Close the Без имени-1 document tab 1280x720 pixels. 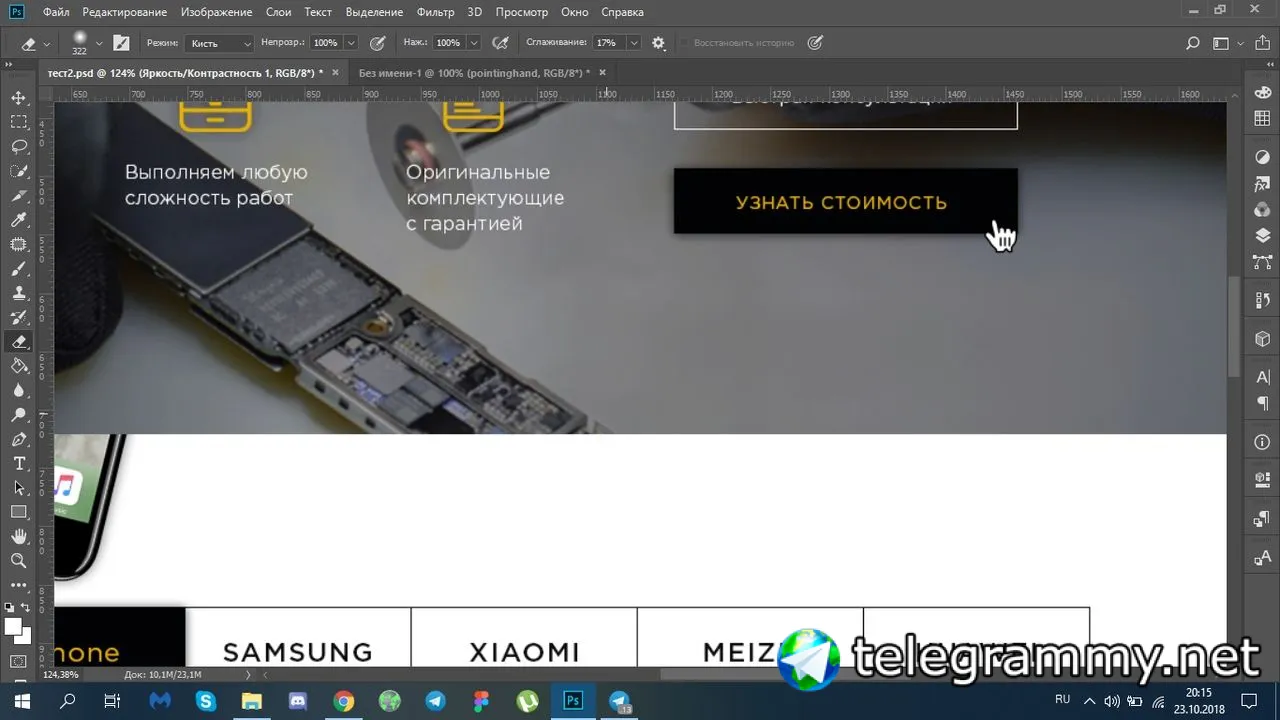tap(602, 73)
